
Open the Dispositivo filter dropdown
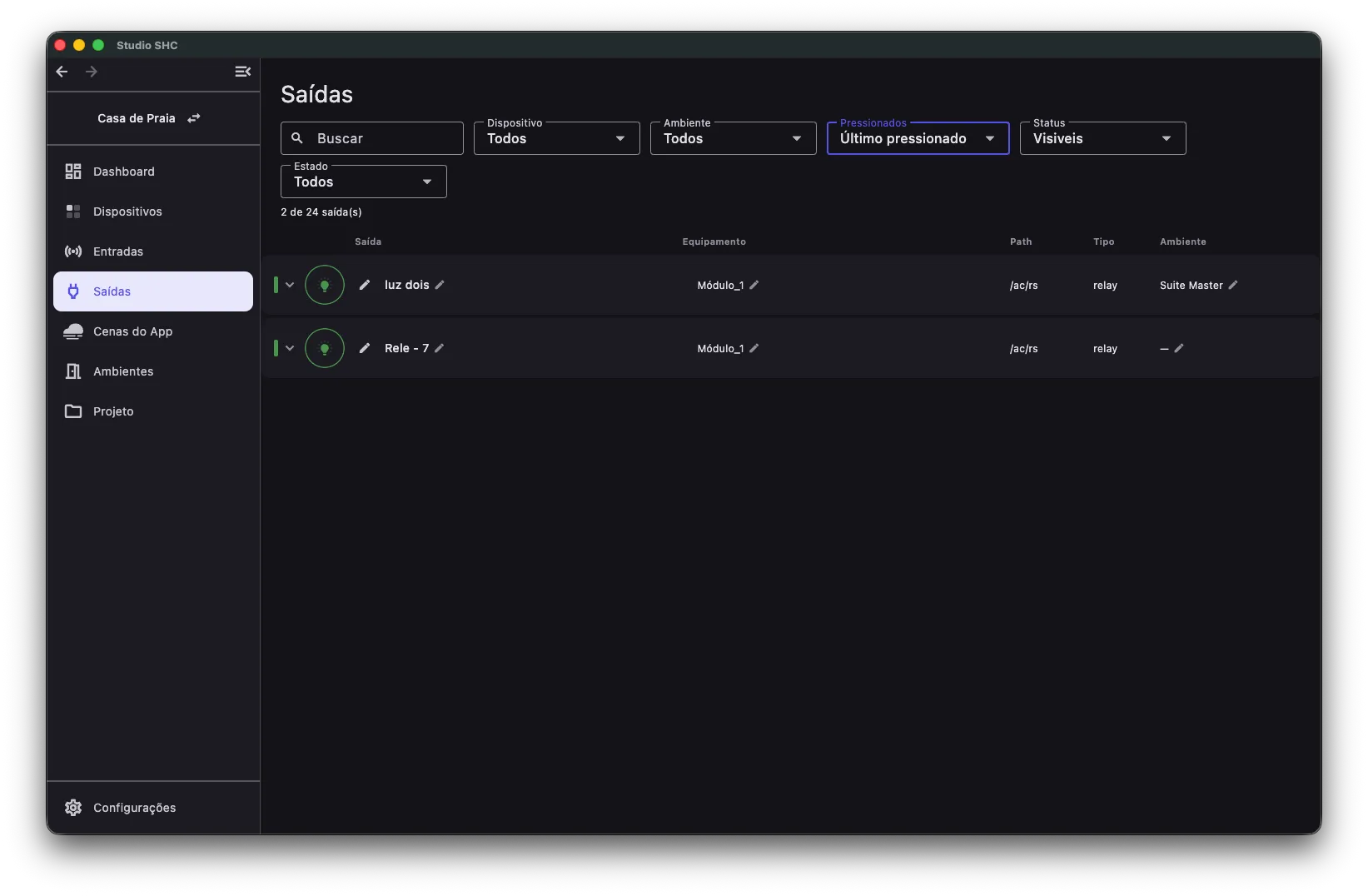[556, 138]
